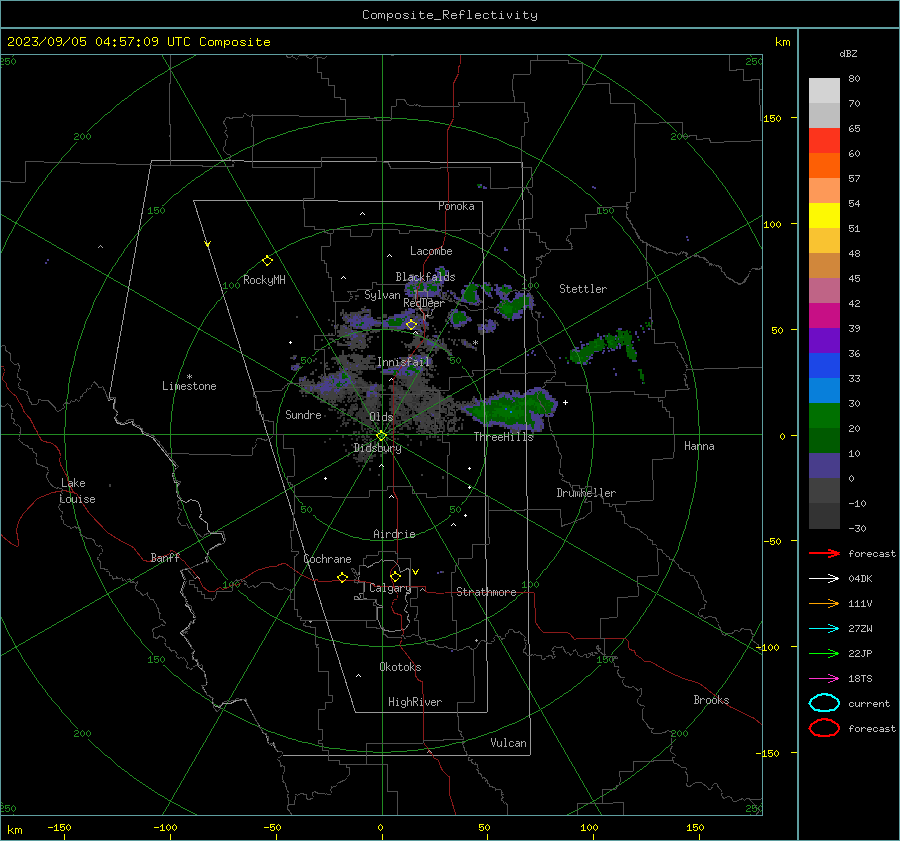This screenshot has width=900, height=841.
Task: Click the large green echo above ThreeHills
Action: click(510, 409)
